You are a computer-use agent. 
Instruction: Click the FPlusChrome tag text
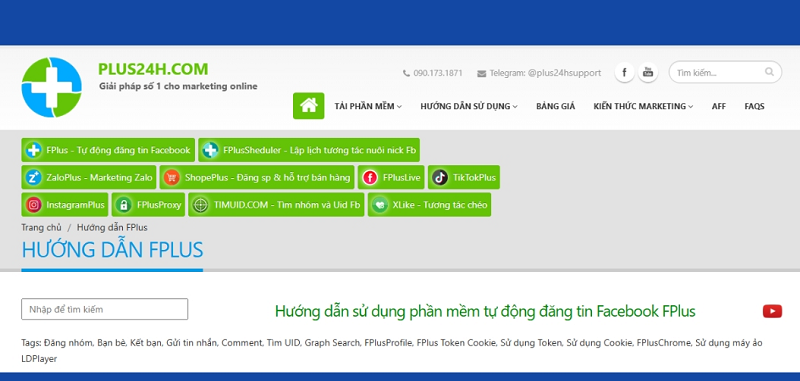[x=663, y=343]
